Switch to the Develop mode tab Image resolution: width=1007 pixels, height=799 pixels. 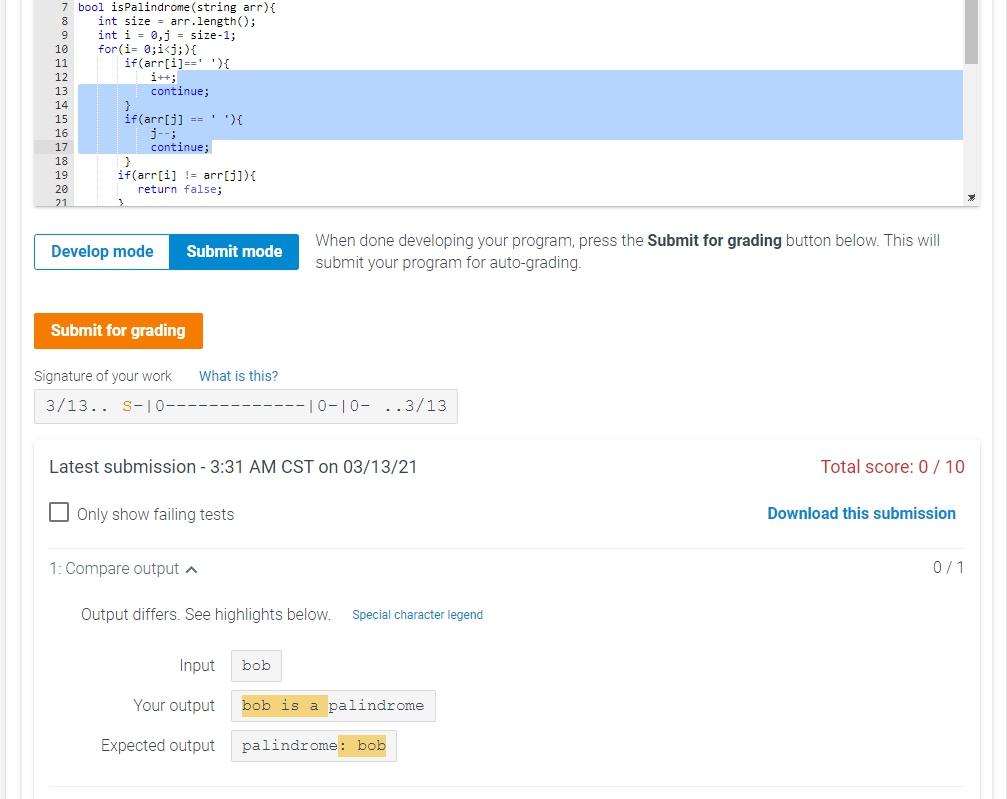click(101, 251)
